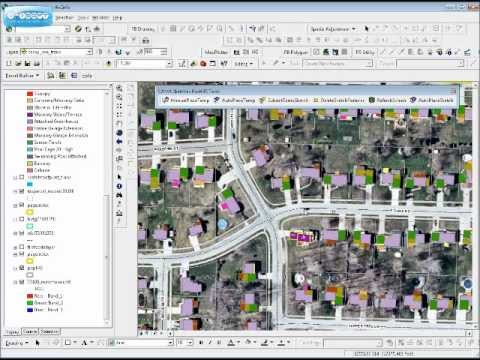Toggle checkbox of layer with cyan outline symbol

[22, 219]
